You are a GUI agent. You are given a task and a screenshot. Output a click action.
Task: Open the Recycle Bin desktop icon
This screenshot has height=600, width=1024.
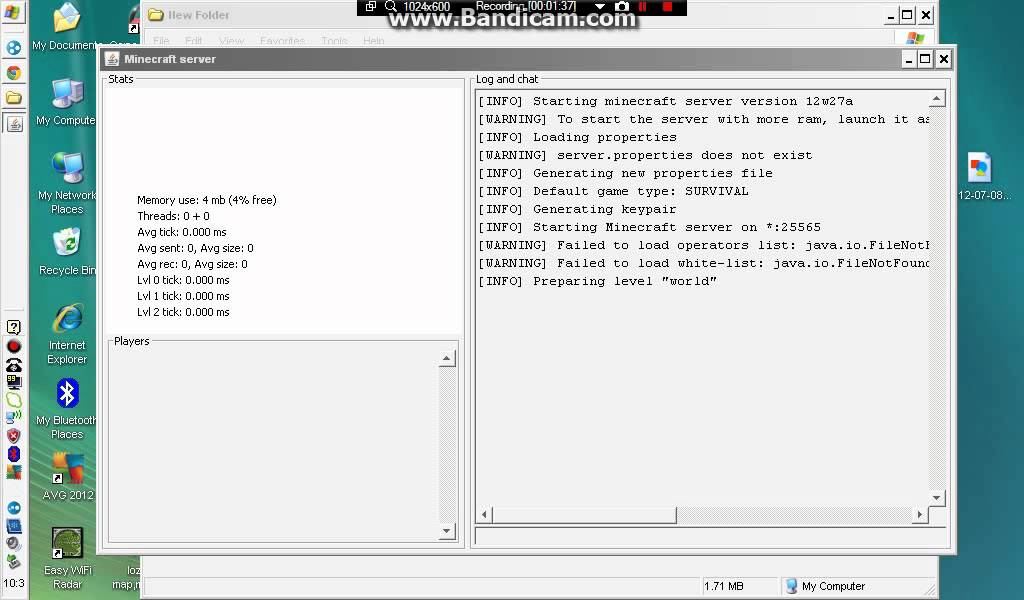(x=67, y=251)
